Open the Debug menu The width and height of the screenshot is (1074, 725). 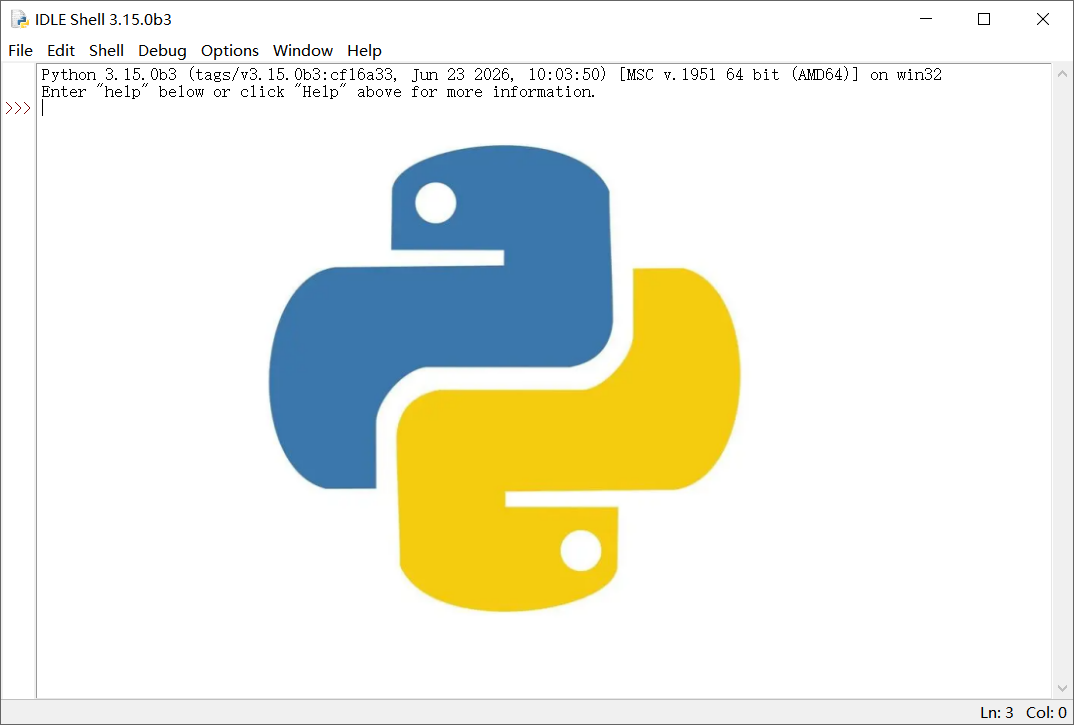click(162, 51)
